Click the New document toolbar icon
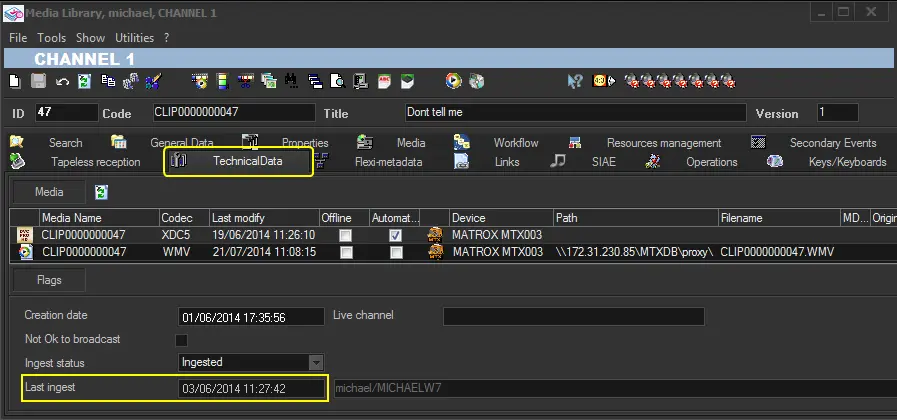Screen dimensions: 897x420 [14, 81]
